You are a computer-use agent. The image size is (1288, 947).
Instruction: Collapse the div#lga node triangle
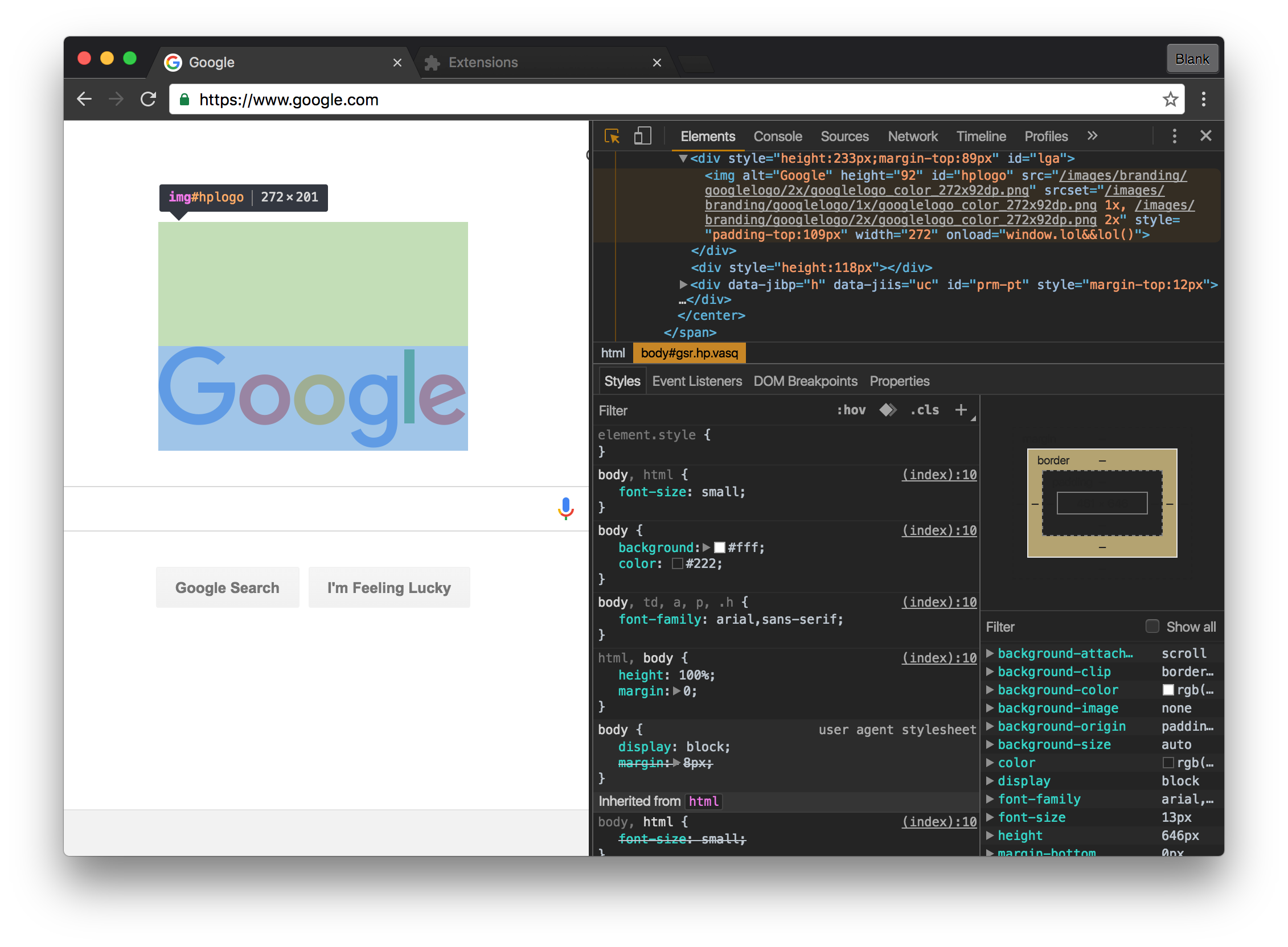682,158
